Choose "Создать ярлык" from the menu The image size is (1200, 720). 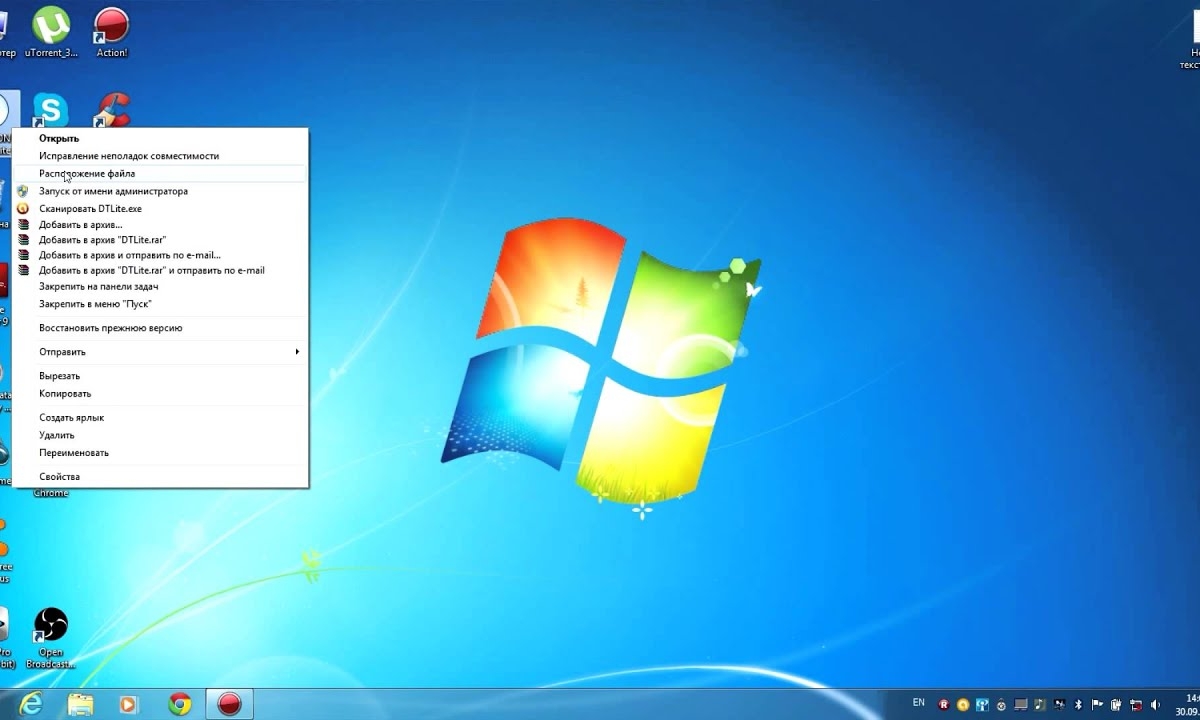71,417
